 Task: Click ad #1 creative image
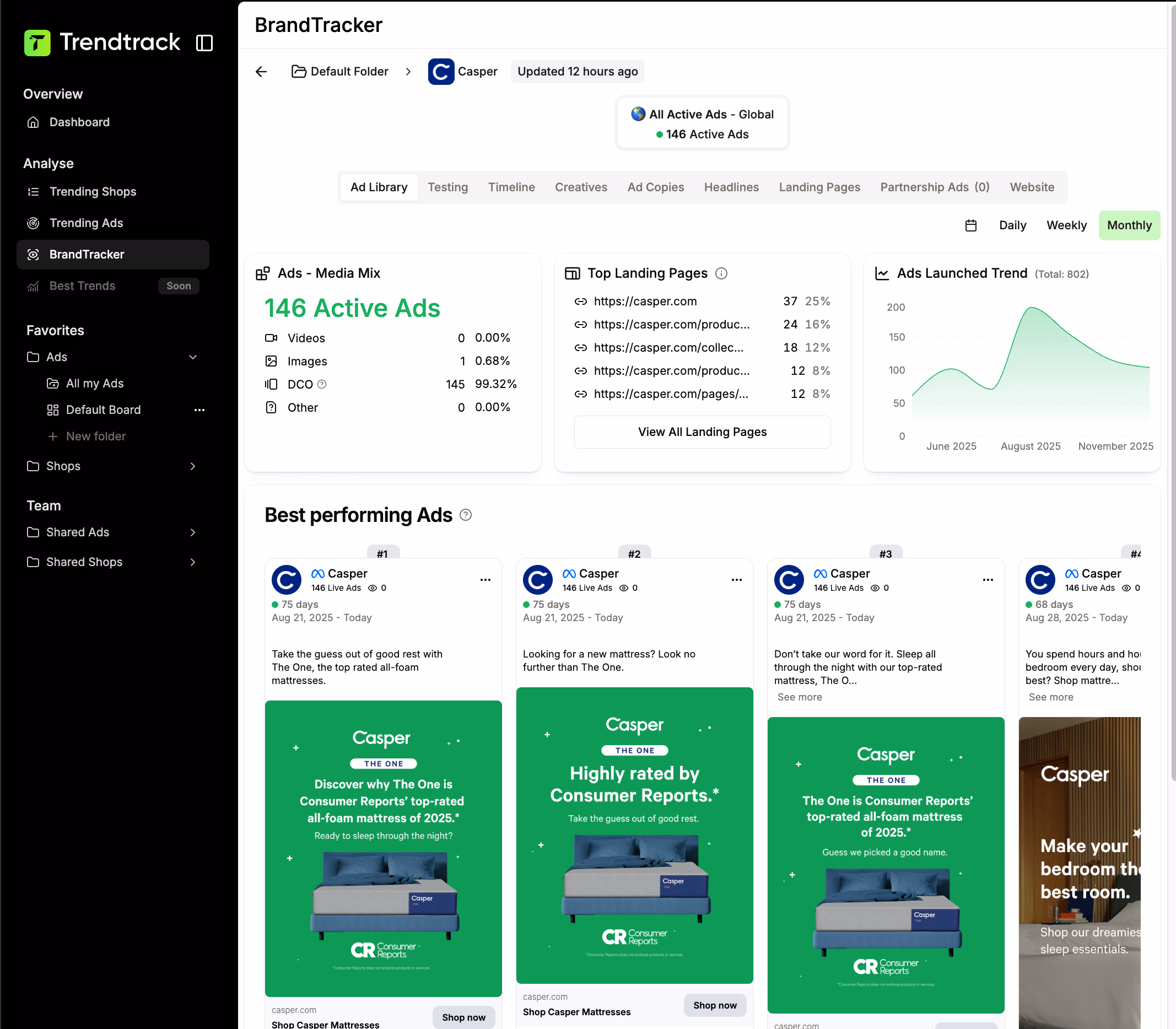point(383,848)
